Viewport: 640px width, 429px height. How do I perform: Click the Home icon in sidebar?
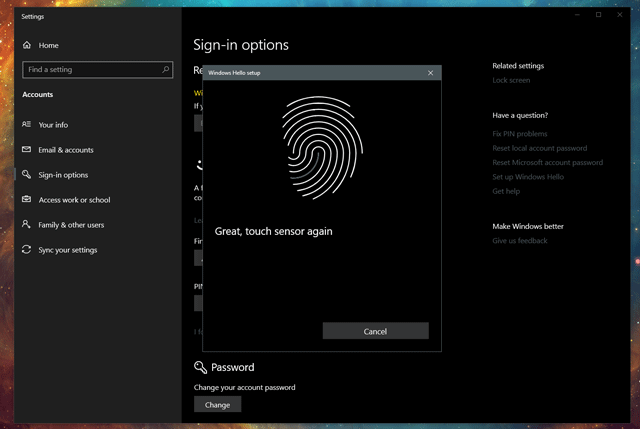pyautogui.click(x=27, y=45)
